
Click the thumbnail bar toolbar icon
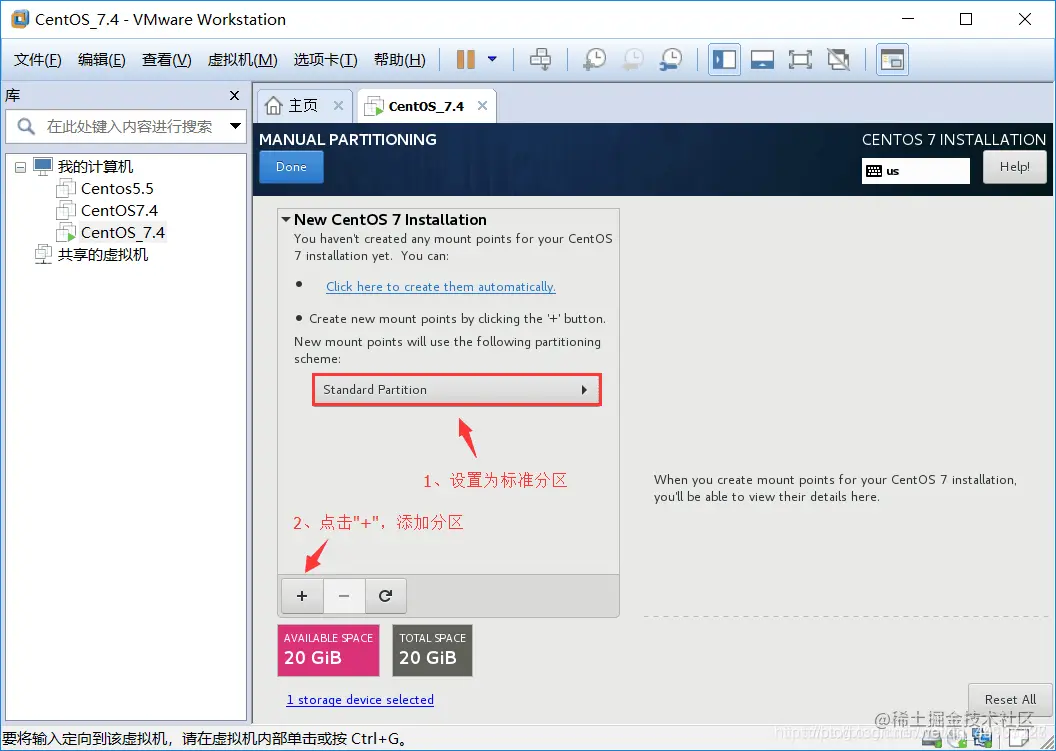tap(892, 59)
